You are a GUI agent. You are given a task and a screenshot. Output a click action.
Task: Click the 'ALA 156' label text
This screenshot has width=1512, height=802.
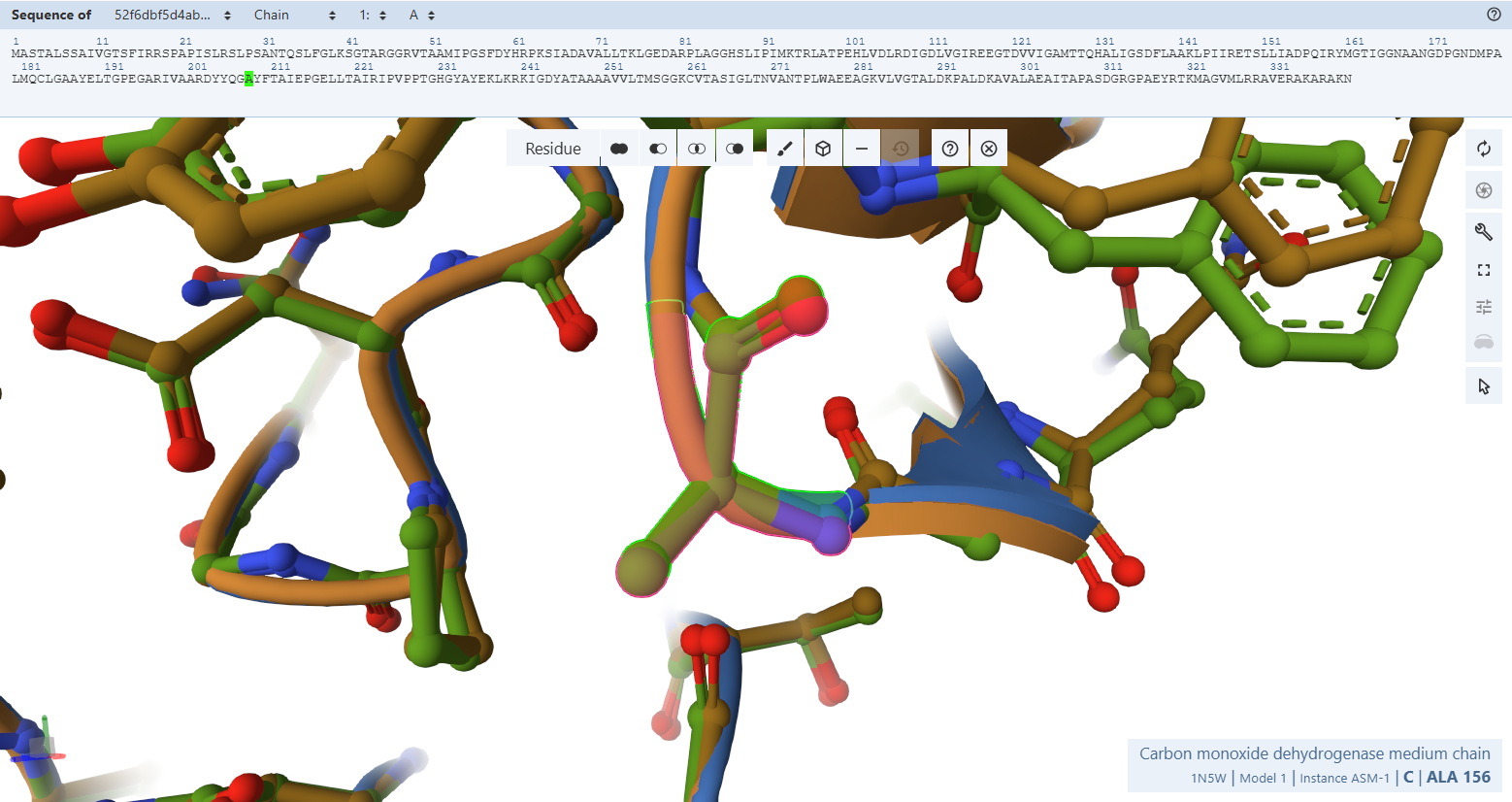tap(1459, 778)
